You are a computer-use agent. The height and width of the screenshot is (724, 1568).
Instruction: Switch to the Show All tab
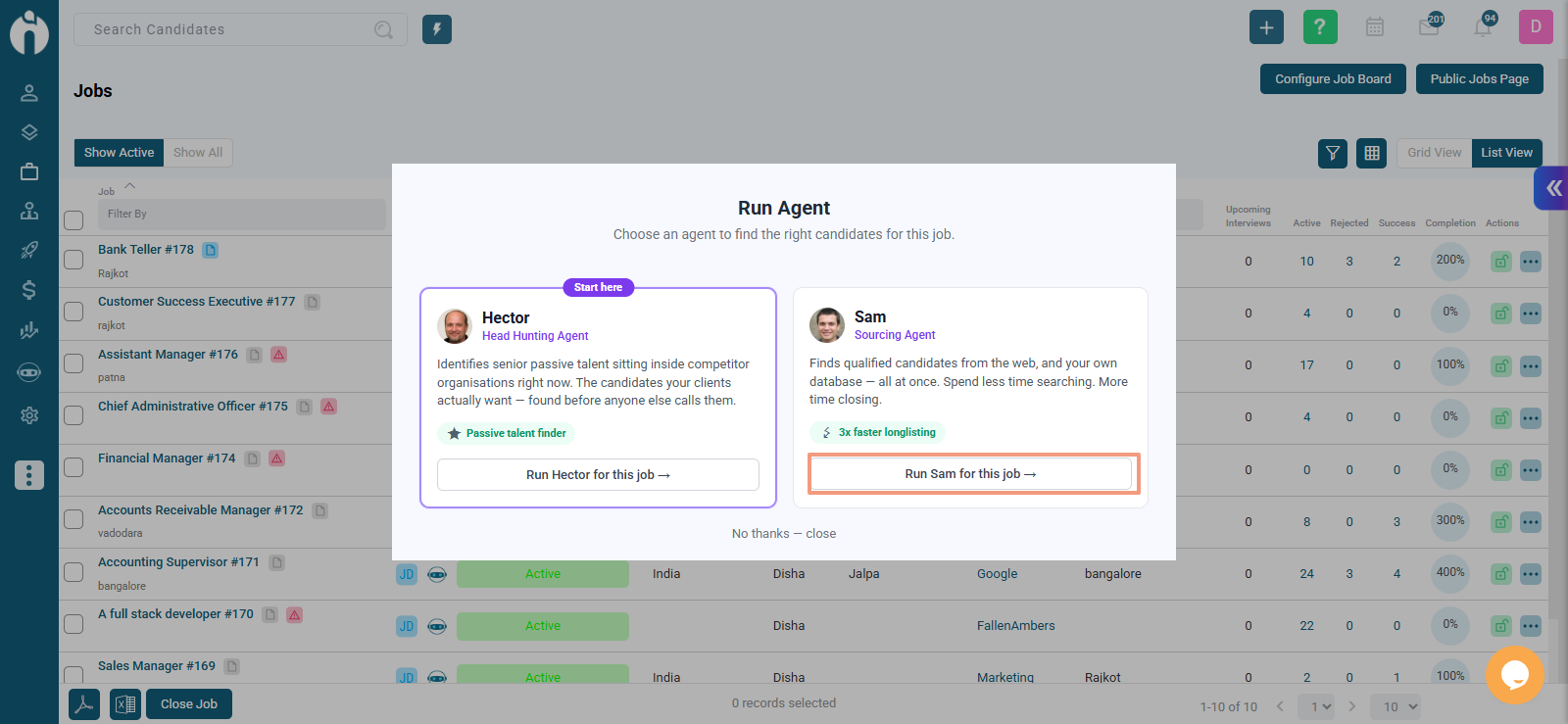point(198,153)
